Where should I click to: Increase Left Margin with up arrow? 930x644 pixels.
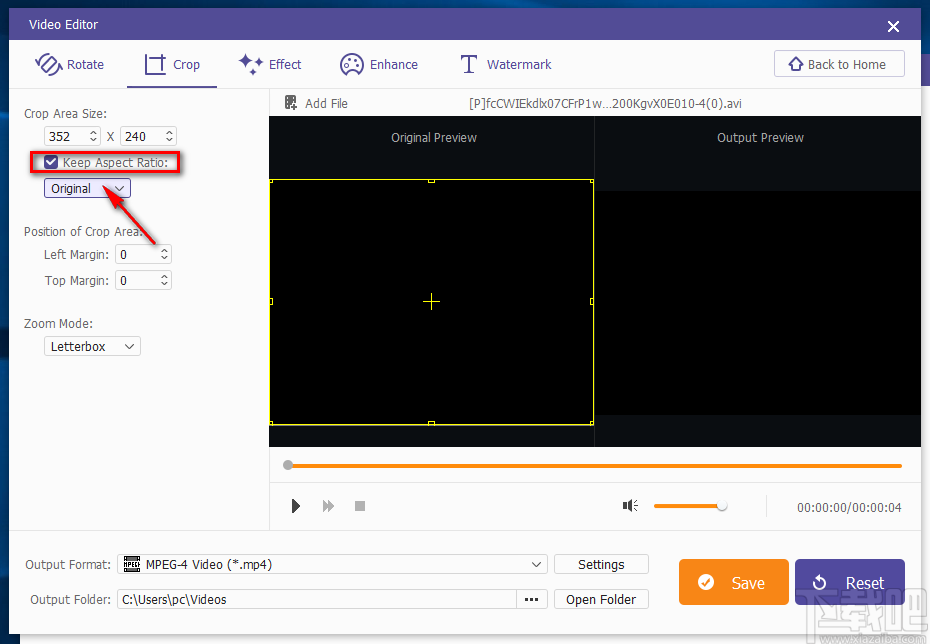click(164, 250)
